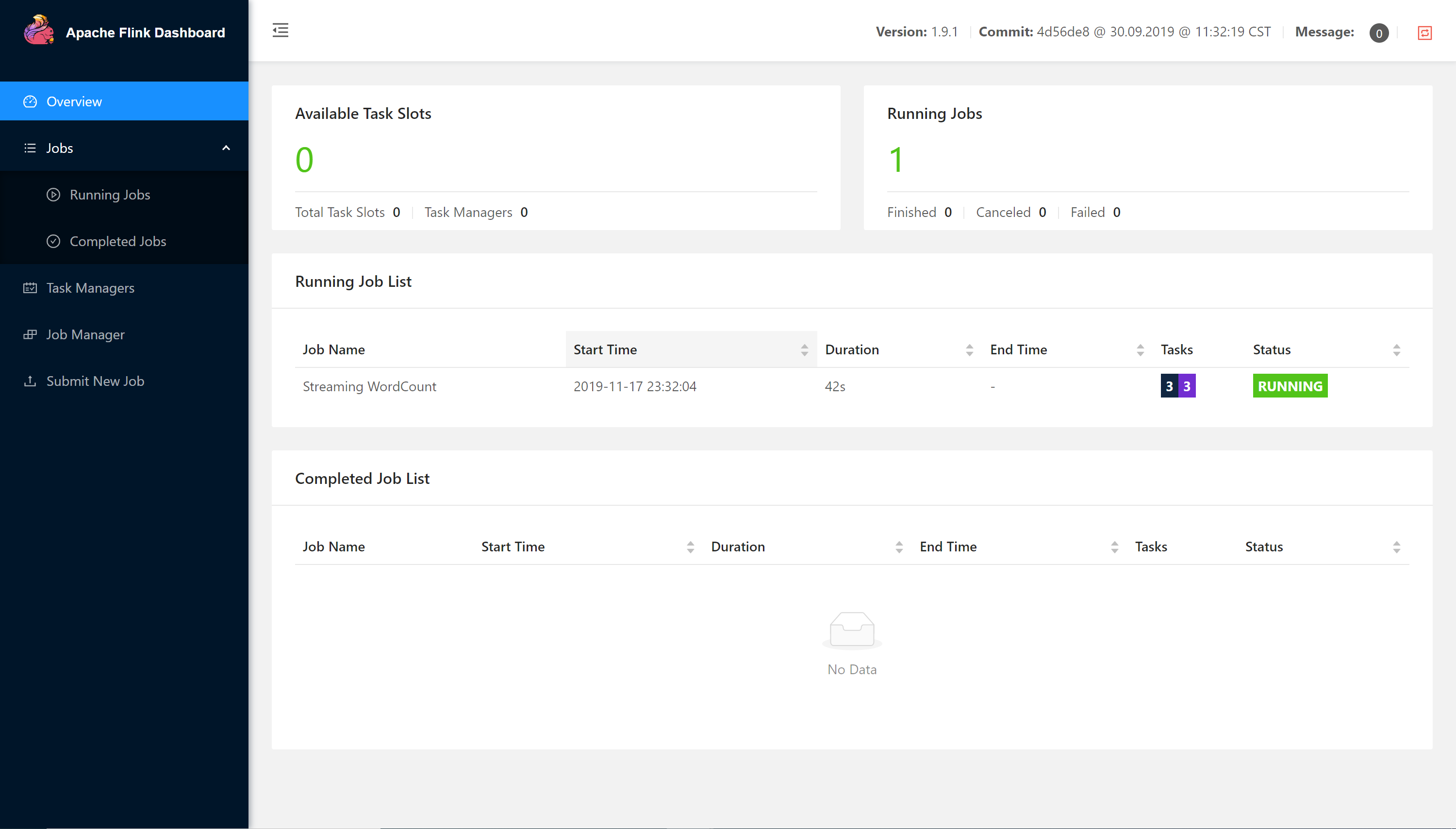The image size is (1456, 829).
Task: Sort completed jobs by End Time
Action: click(x=1114, y=547)
